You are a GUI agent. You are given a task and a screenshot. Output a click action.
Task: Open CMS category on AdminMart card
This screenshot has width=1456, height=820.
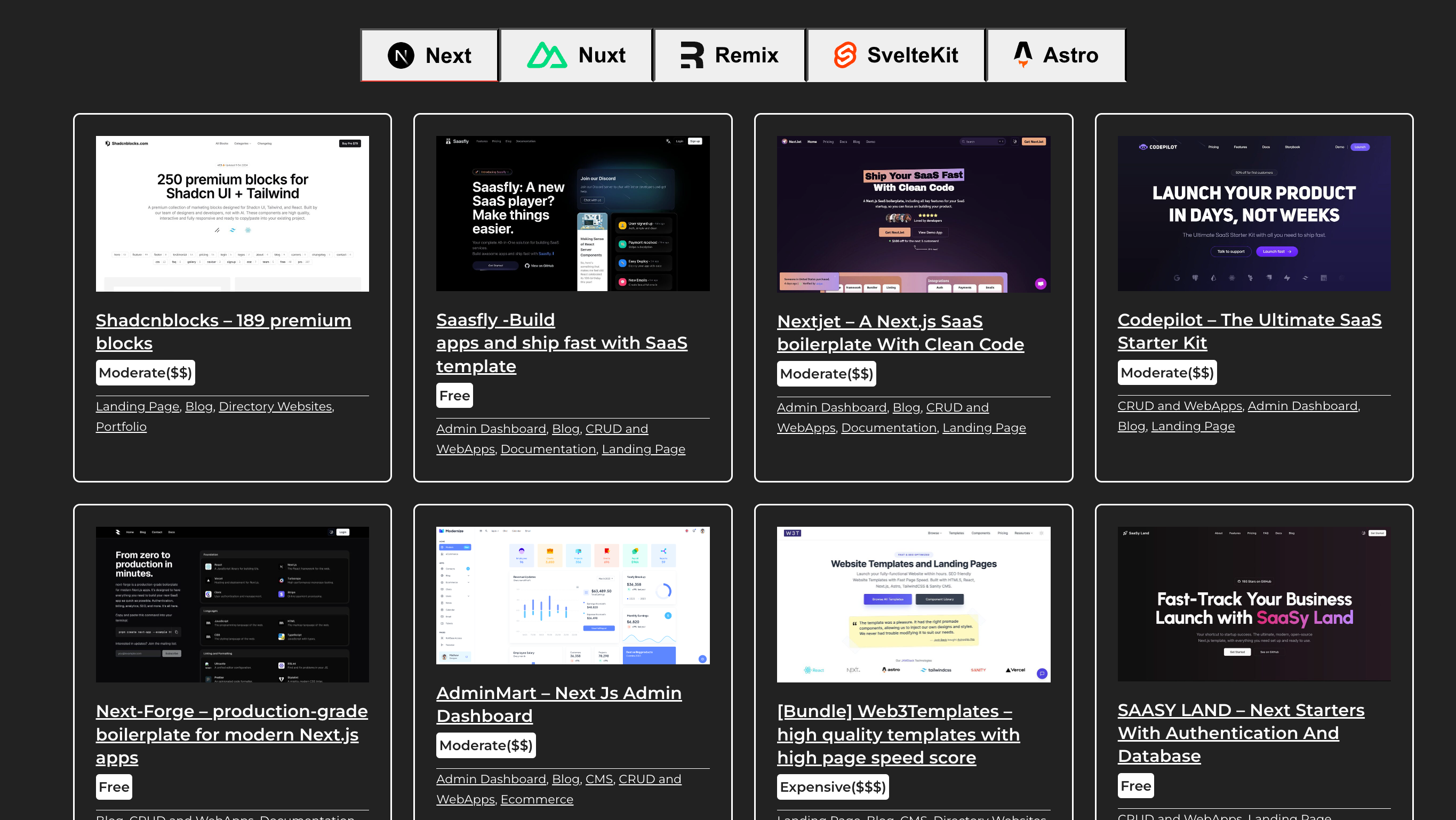(599, 779)
